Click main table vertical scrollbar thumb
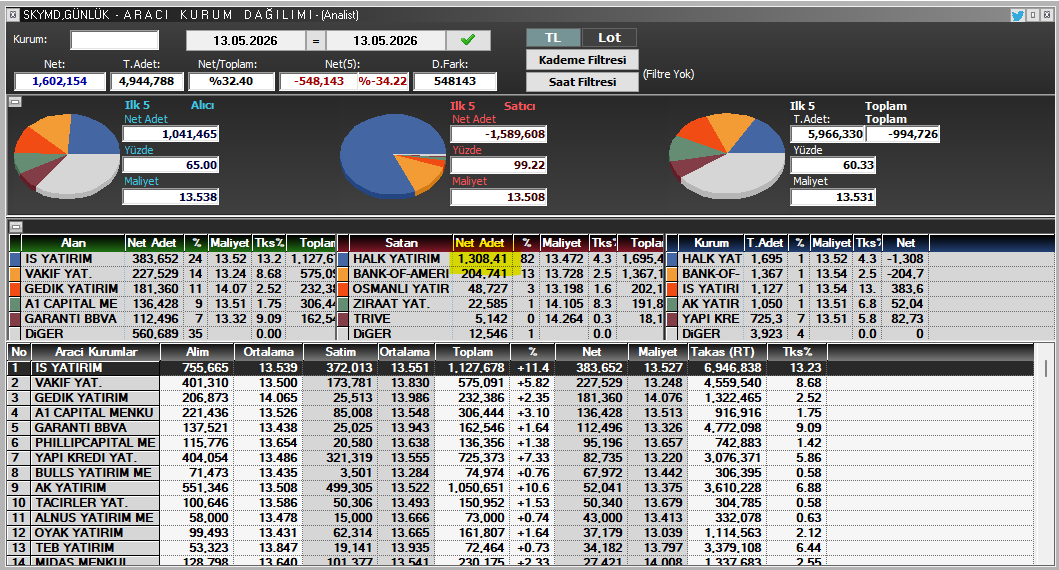 click(x=1046, y=369)
